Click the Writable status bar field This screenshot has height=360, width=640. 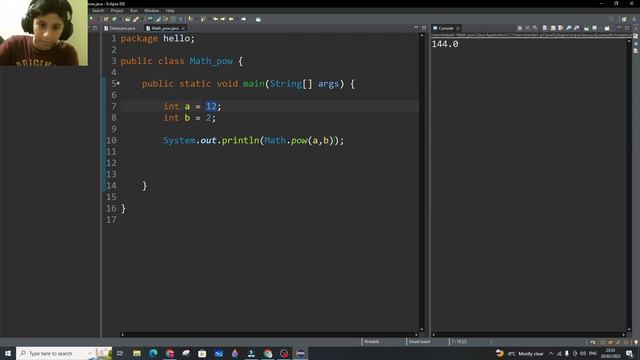click(371, 342)
